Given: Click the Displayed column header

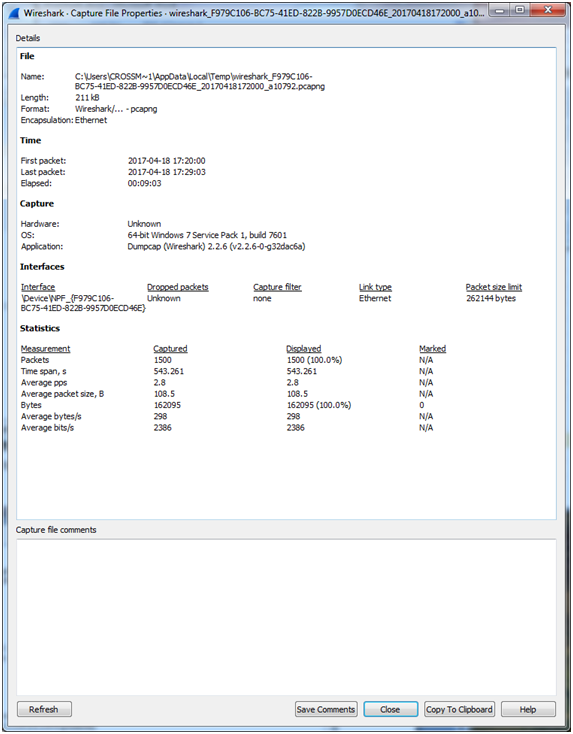Looking at the screenshot, I should [303, 349].
